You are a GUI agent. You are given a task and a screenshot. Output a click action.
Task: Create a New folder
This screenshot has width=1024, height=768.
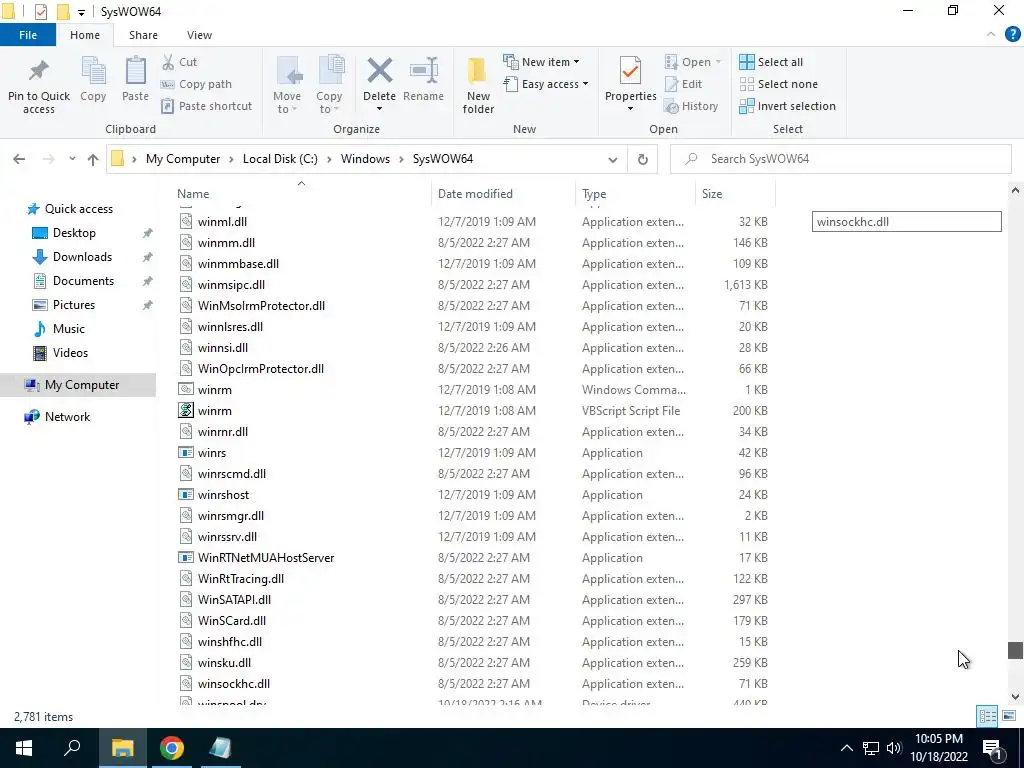click(478, 86)
